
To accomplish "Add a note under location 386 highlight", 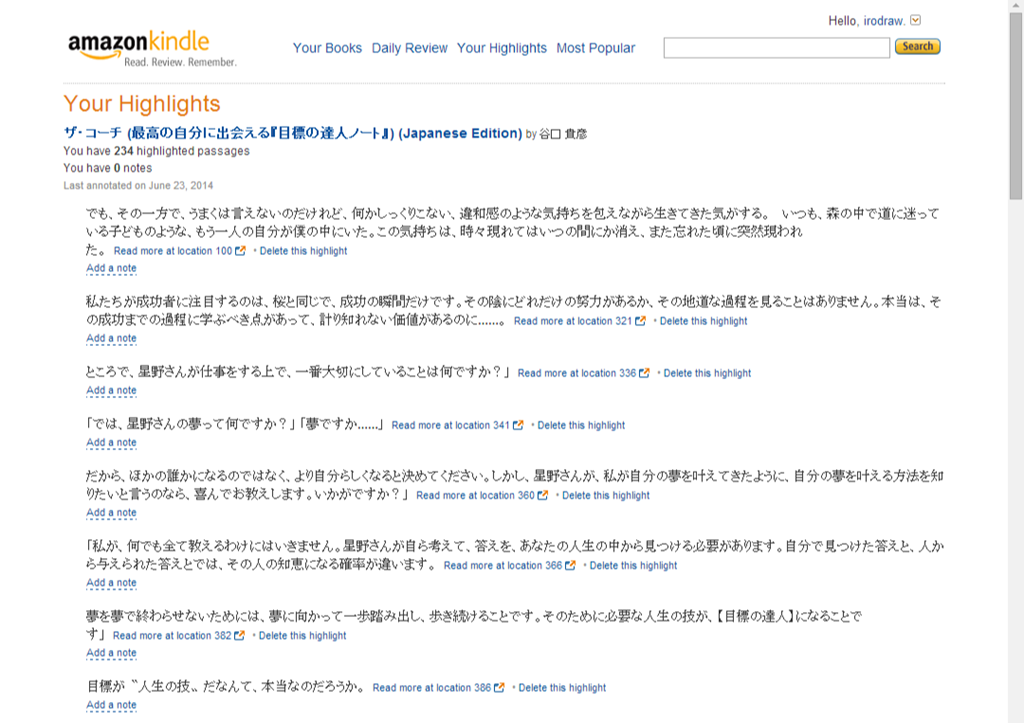I will pyautogui.click(x=112, y=705).
